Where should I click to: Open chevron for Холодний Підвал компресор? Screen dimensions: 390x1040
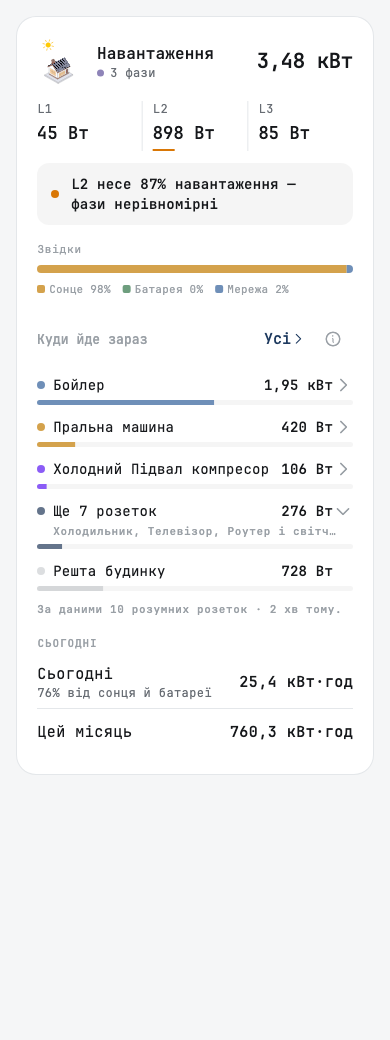point(344,469)
